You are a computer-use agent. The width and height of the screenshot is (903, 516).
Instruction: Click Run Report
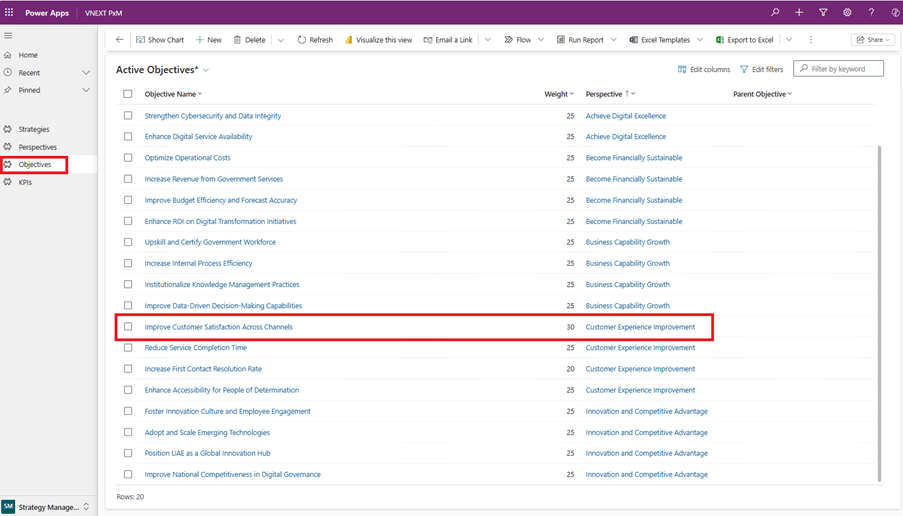coord(580,40)
